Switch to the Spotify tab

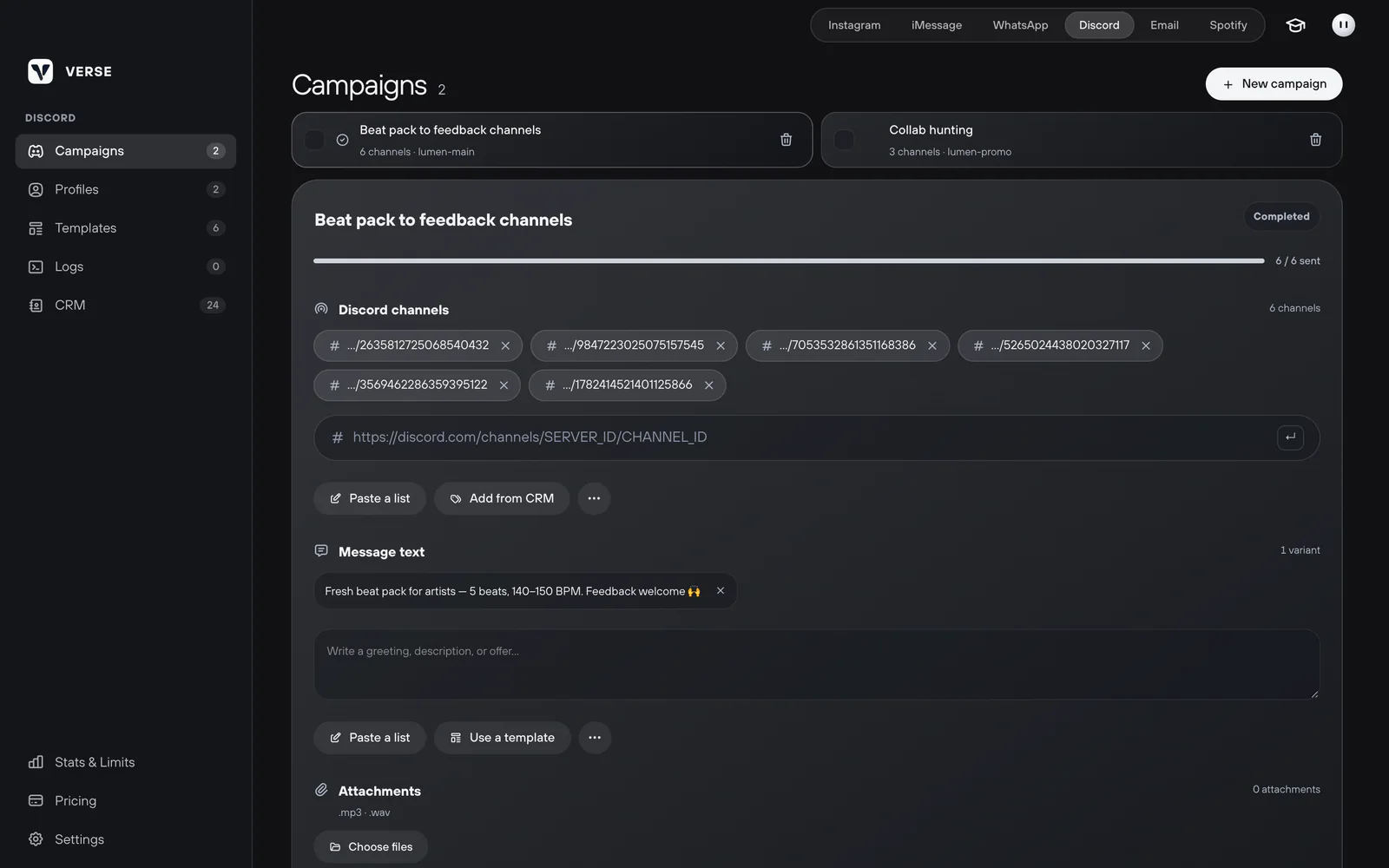1228,25
